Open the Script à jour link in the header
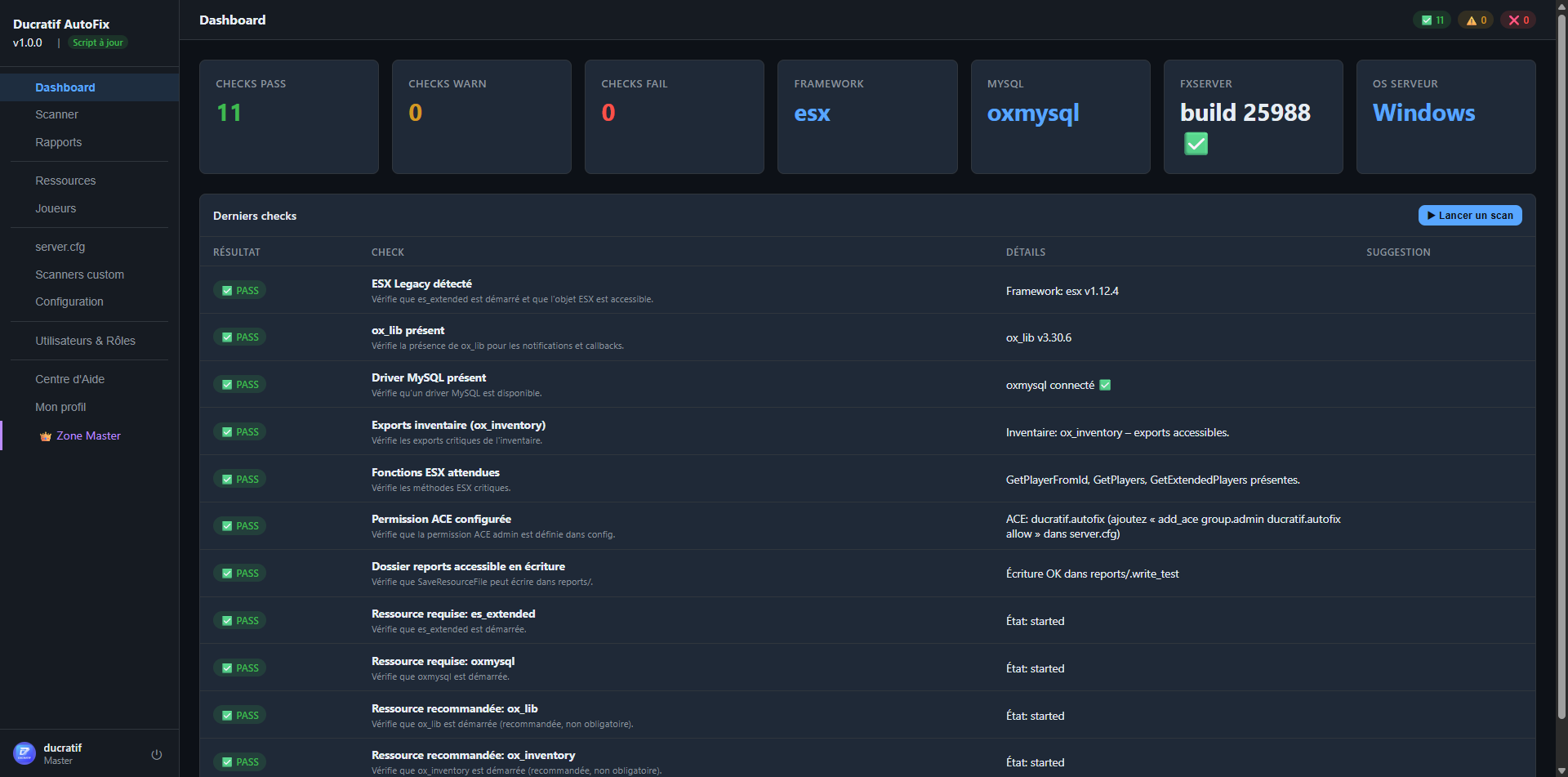 97,42
